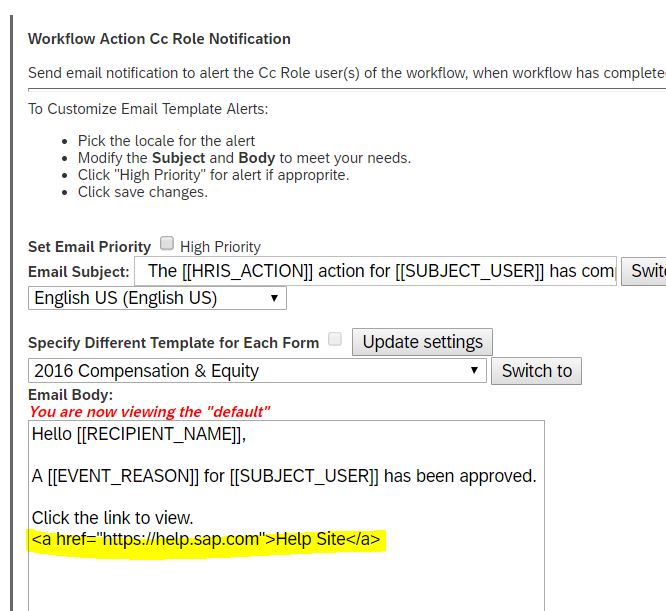666x611 pixels.
Task: Click the Help Site anchor tag line
Action: tap(206, 539)
